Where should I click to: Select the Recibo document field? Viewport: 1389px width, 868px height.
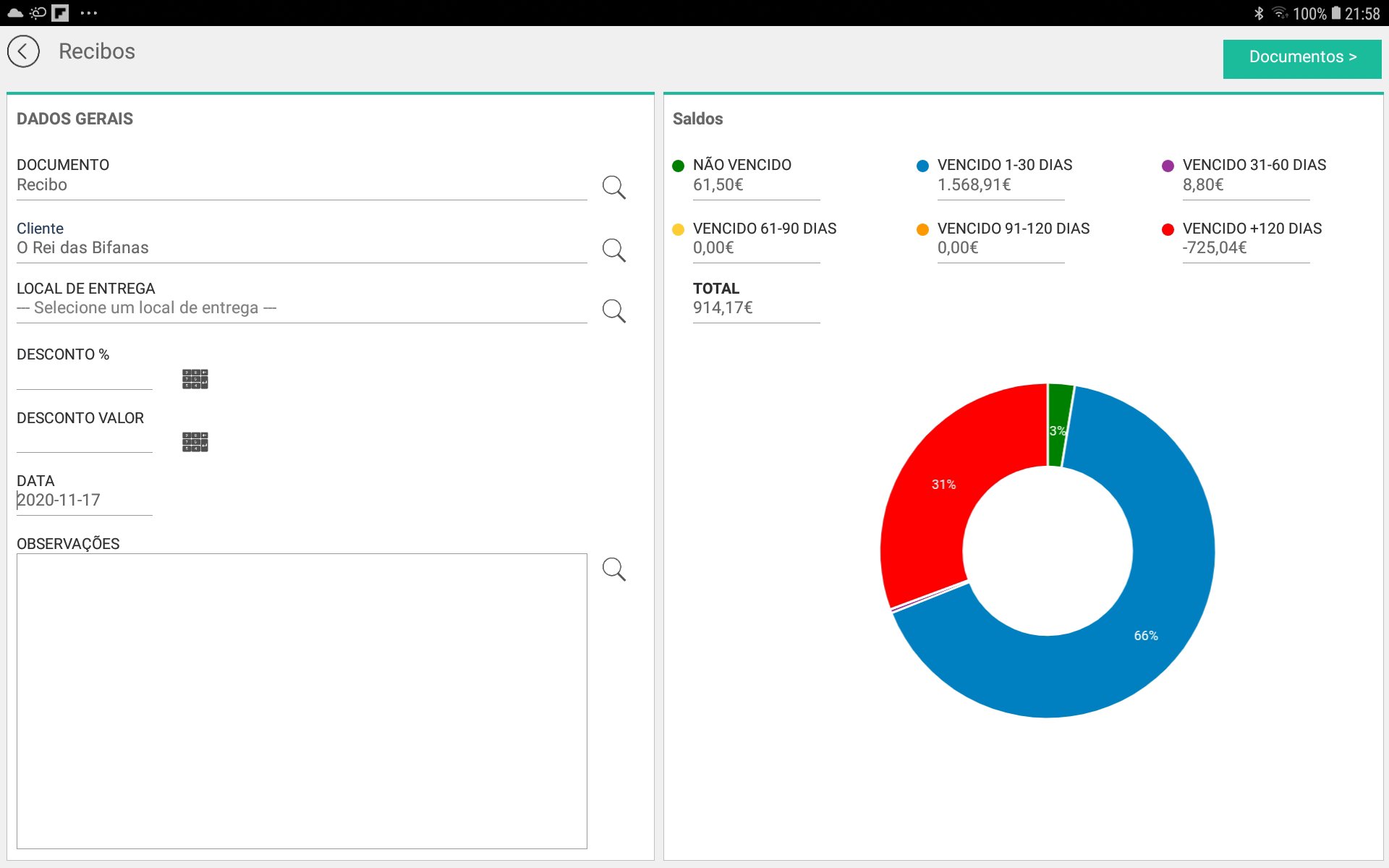301,185
